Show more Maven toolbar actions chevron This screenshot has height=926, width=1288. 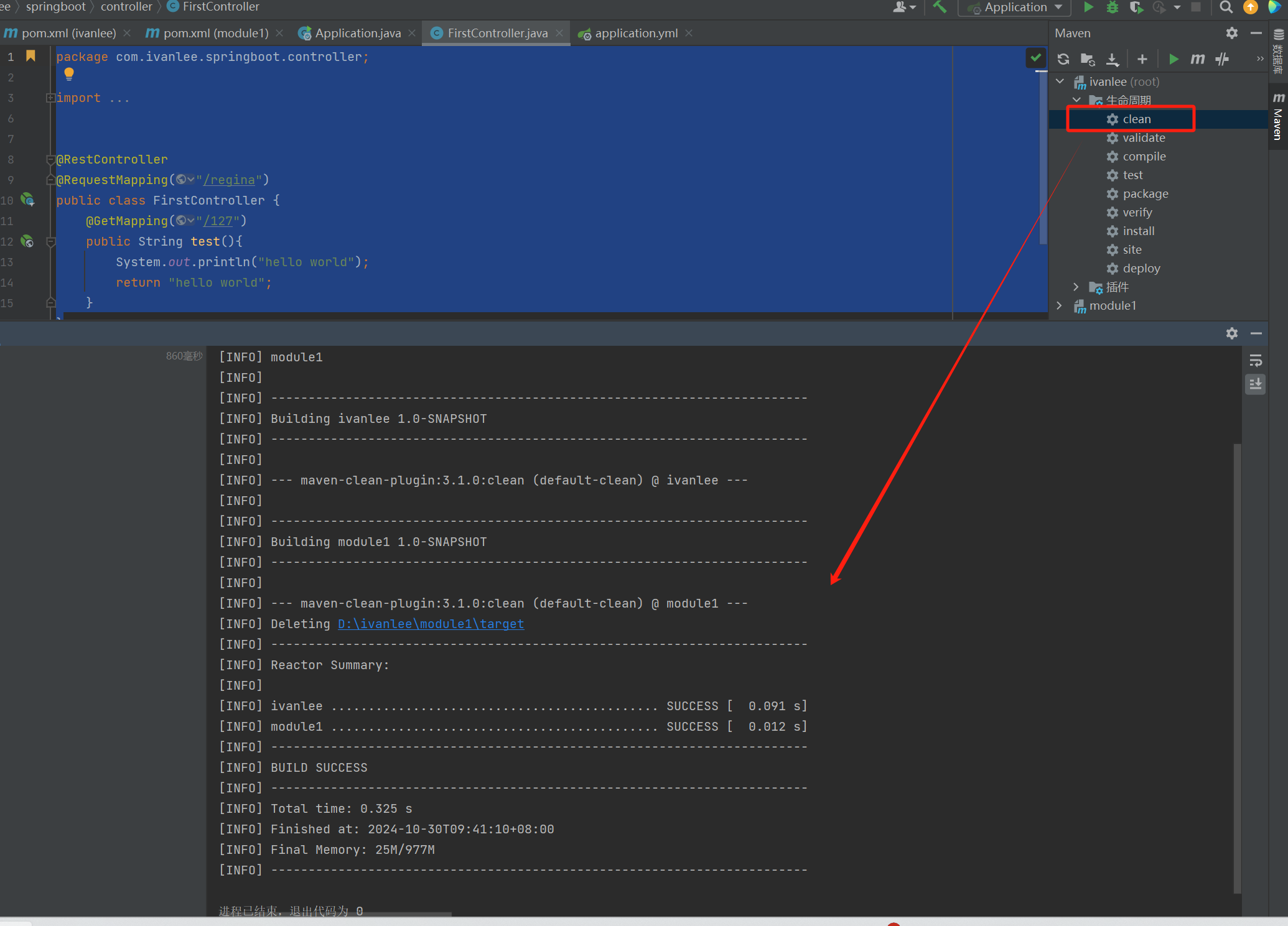[1260, 59]
